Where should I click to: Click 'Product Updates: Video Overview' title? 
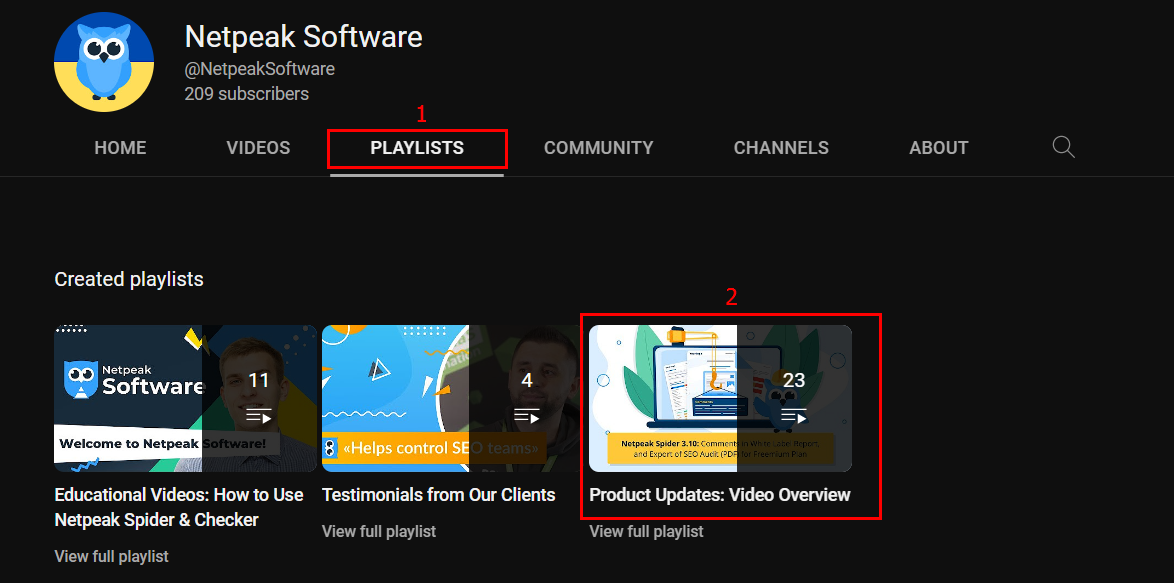tap(720, 495)
